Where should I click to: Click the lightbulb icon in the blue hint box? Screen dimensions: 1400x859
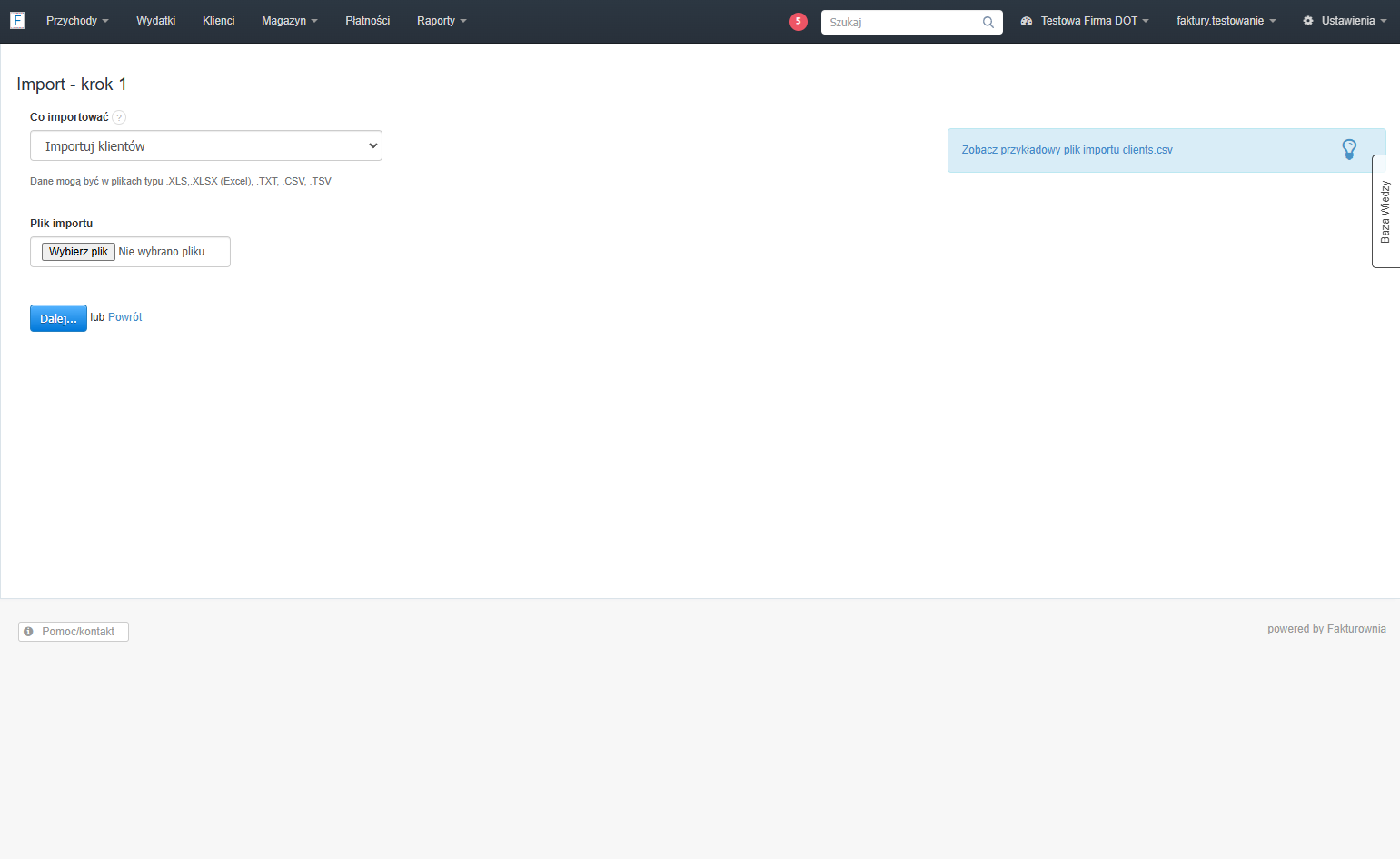point(1349,149)
